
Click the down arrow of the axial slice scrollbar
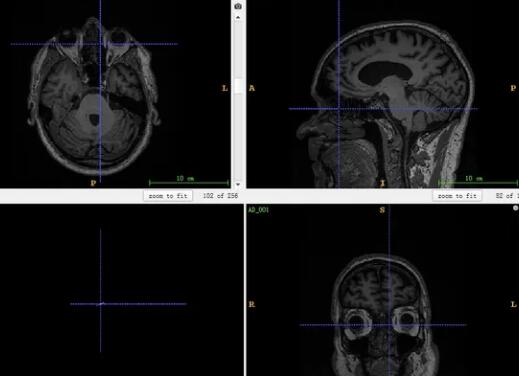[238, 184]
